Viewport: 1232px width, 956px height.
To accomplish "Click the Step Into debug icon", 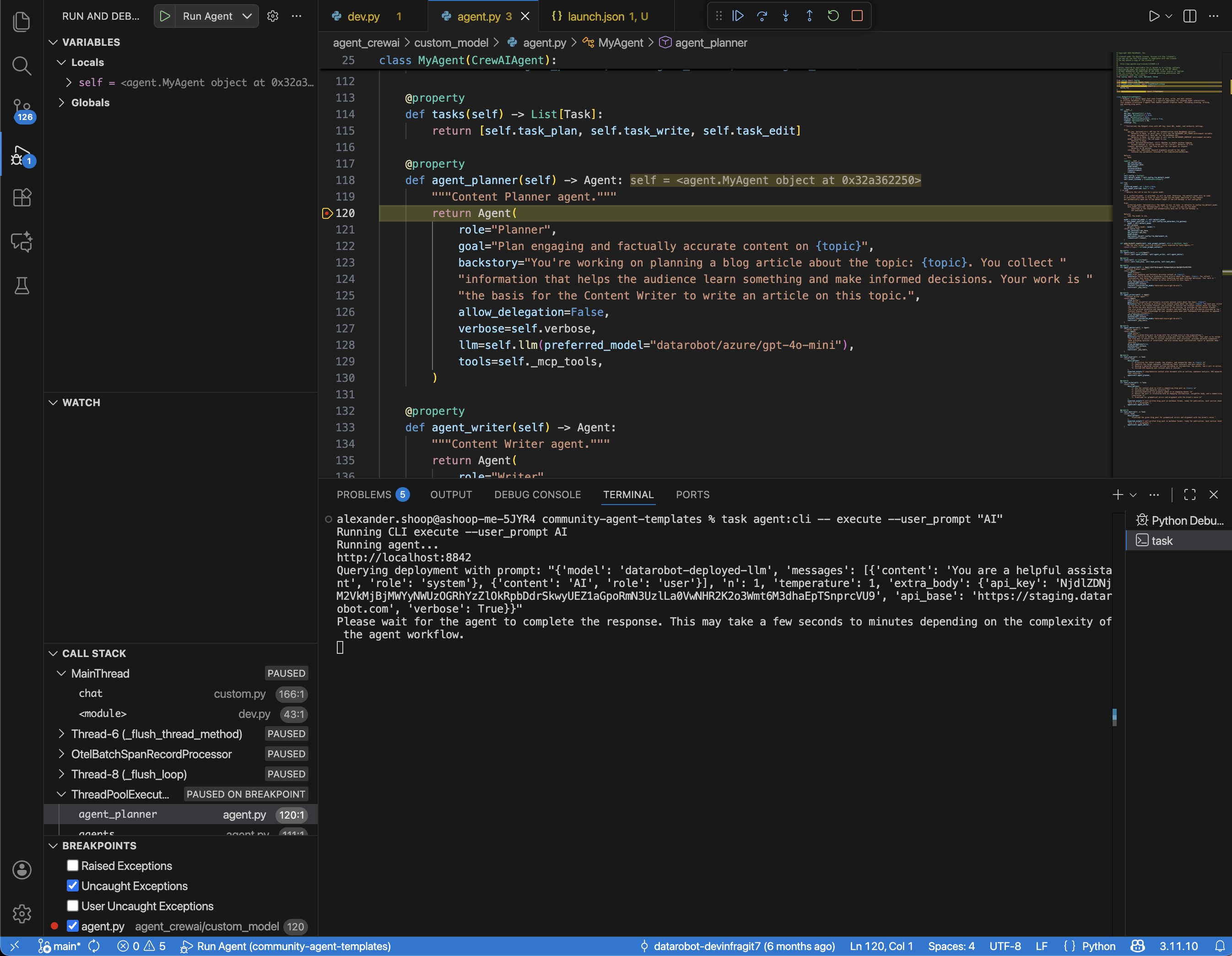I will [x=785, y=16].
